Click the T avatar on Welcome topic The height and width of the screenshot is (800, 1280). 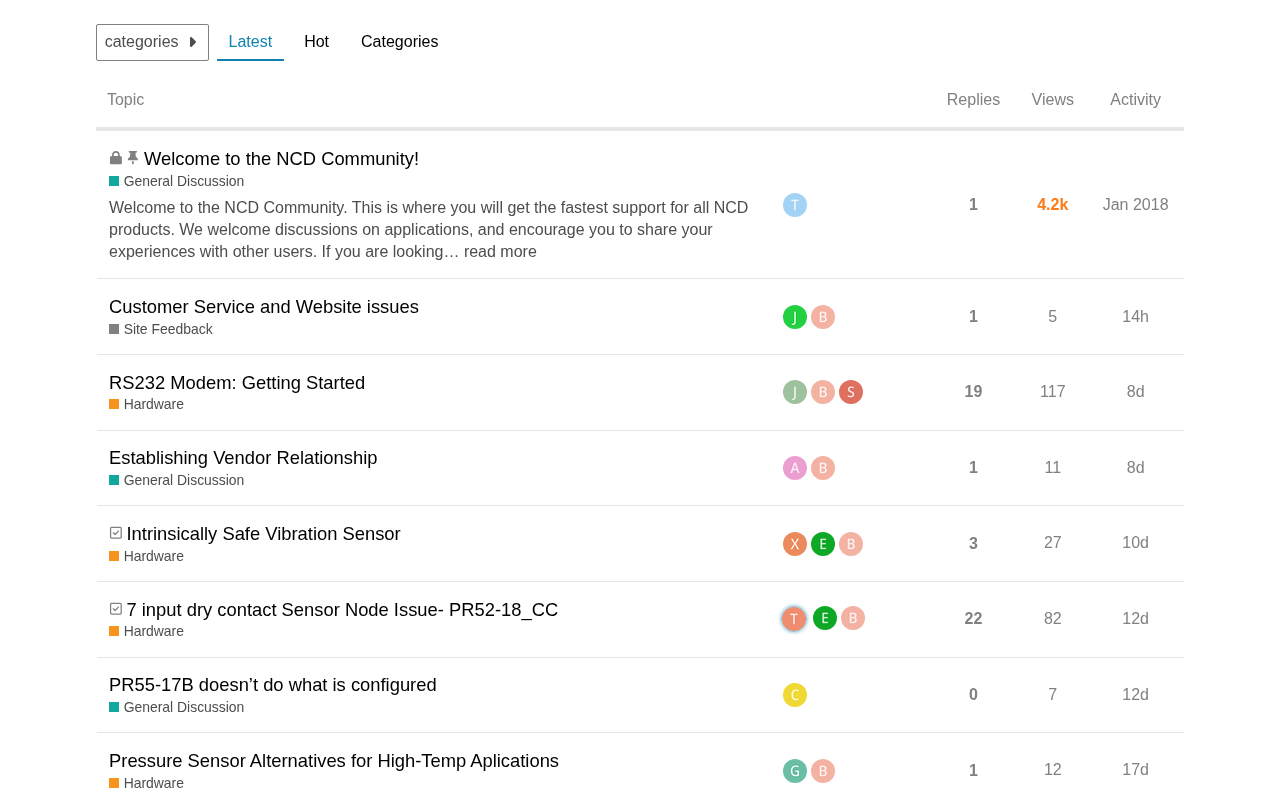click(x=795, y=205)
